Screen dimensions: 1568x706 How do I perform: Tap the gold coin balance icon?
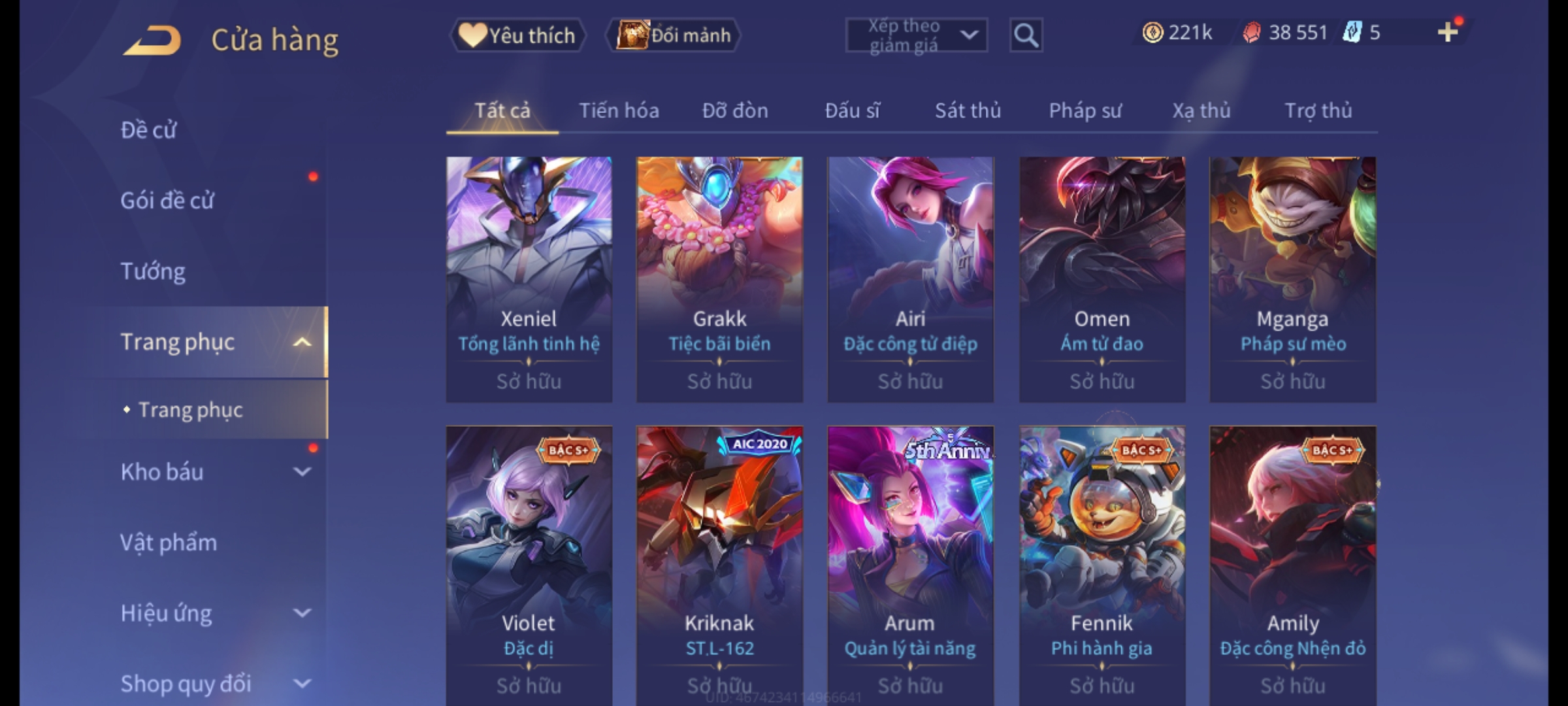(x=1152, y=33)
